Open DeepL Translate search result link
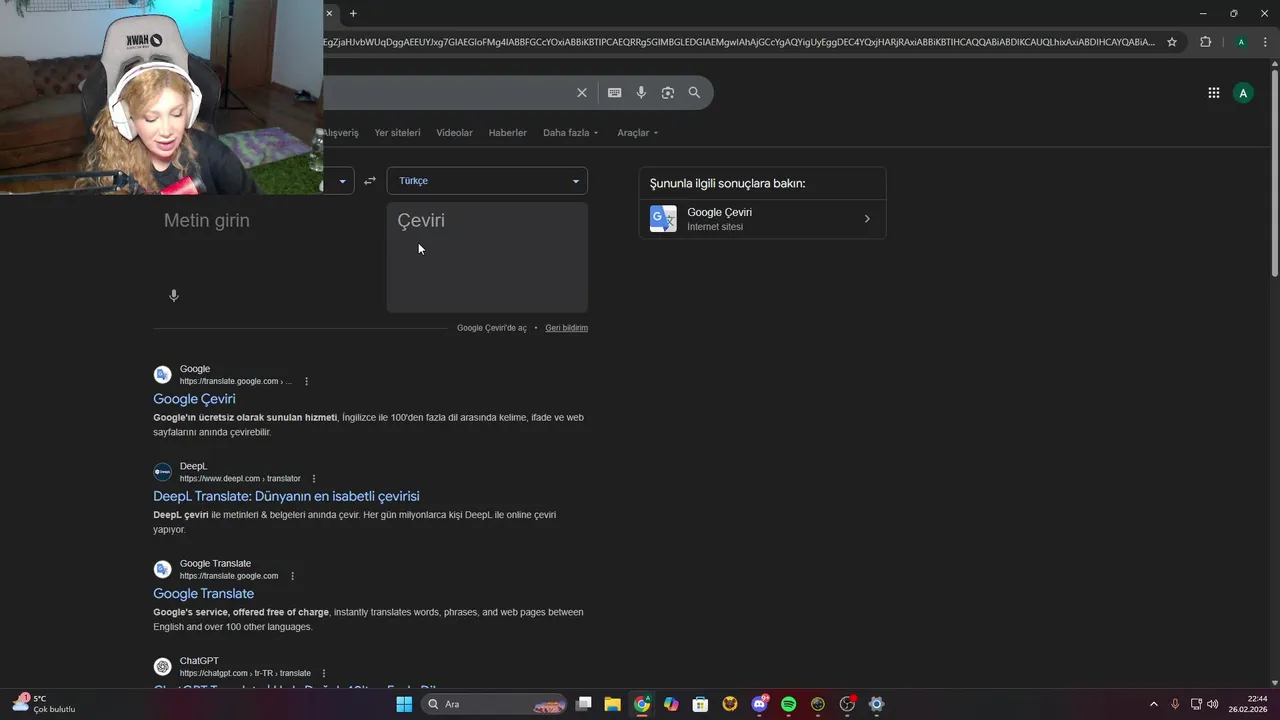The width and height of the screenshot is (1280, 720). tap(286, 496)
